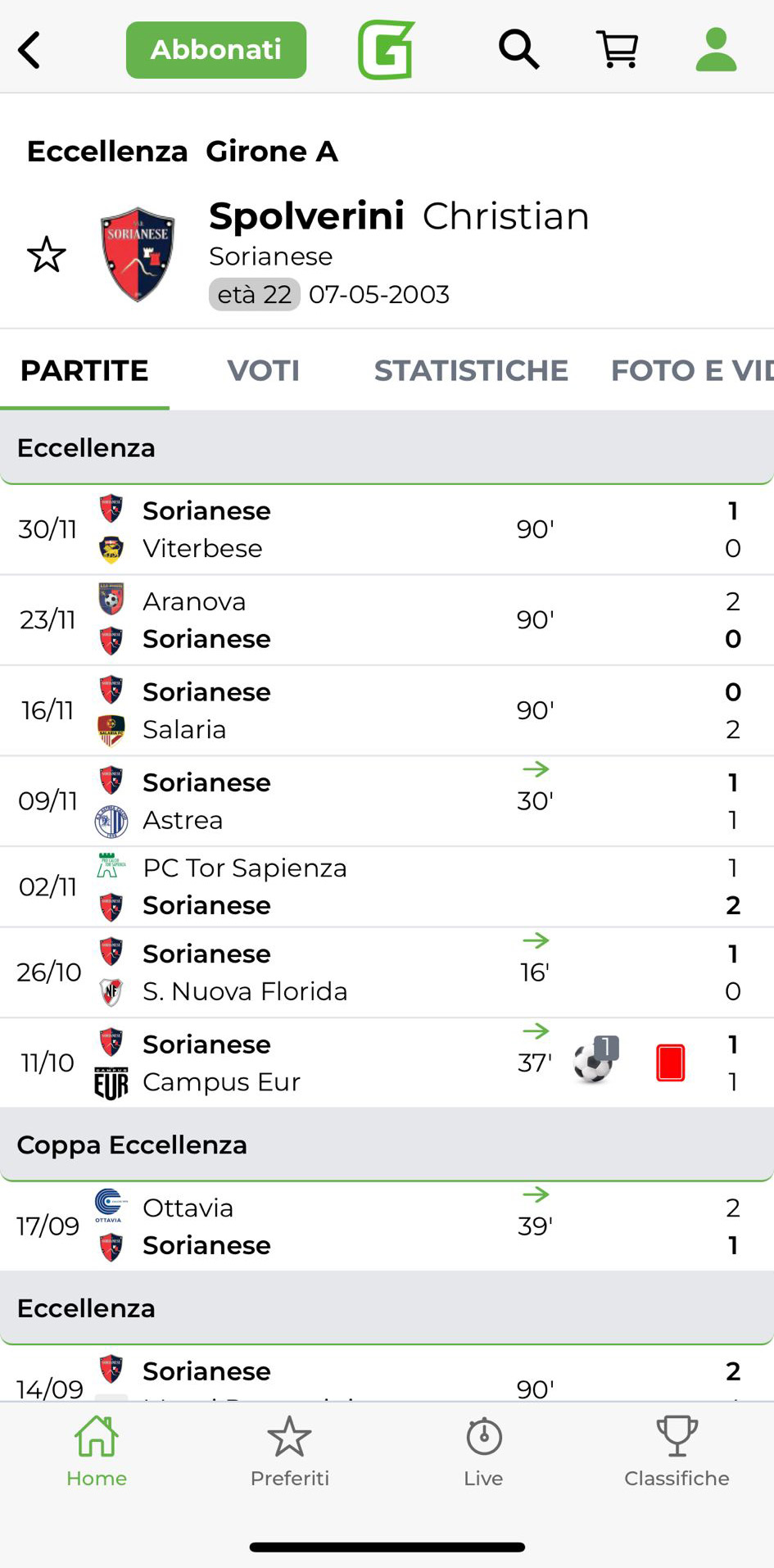The height and width of the screenshot is (1568, 774).
Task: Tap goal ball icon in Campus Eur match
Action: coord(595,1061)
